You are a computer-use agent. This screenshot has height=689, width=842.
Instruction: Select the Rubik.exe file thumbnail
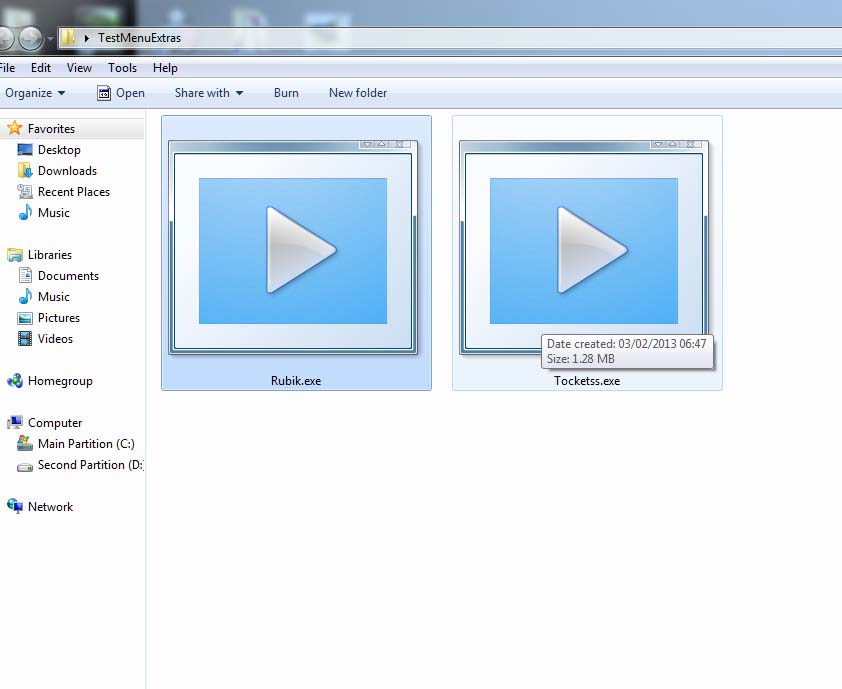[x=294, y=250]
